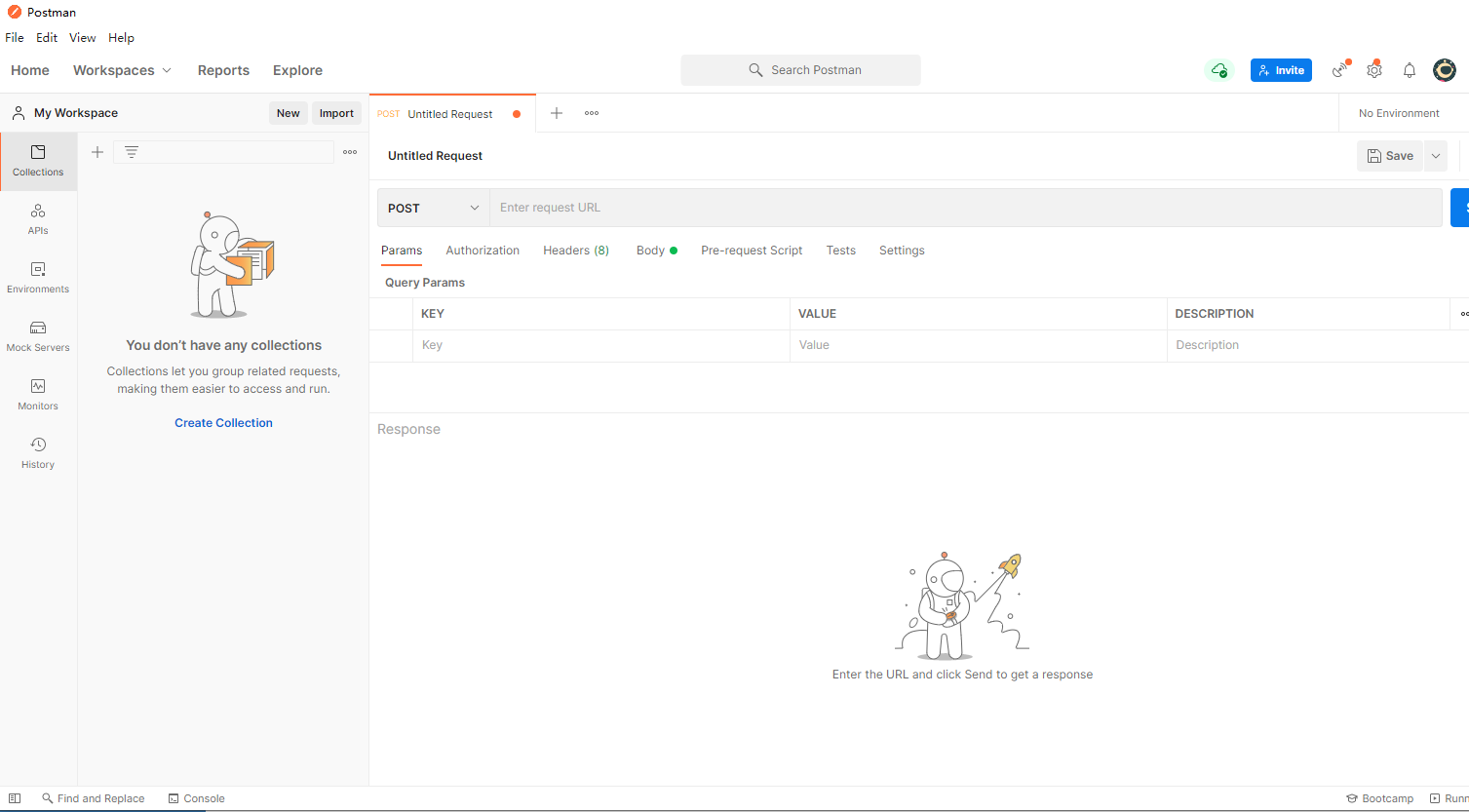Switch to the Tests tab
The width and height of the screenshot is (1469, 812).
click(840, 251)
